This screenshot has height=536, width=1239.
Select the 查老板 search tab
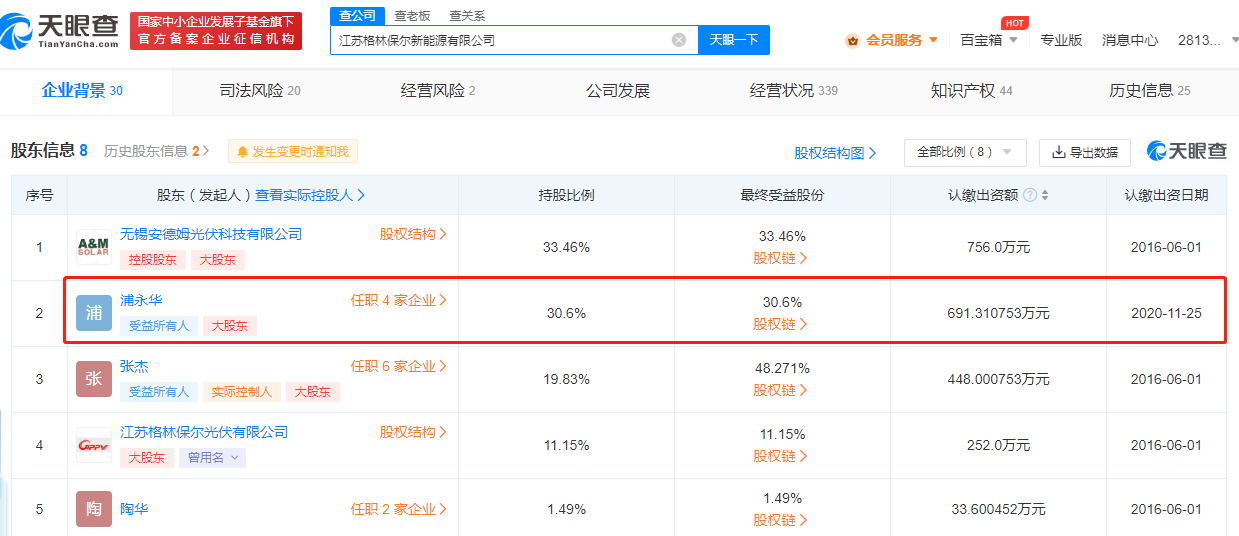410,15
